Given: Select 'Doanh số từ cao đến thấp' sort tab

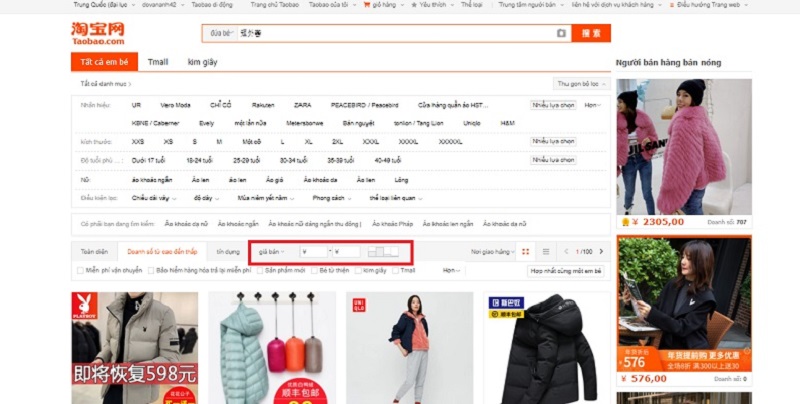Looking at the screenshot, I should pyautogui.click(x=162, y=251).
